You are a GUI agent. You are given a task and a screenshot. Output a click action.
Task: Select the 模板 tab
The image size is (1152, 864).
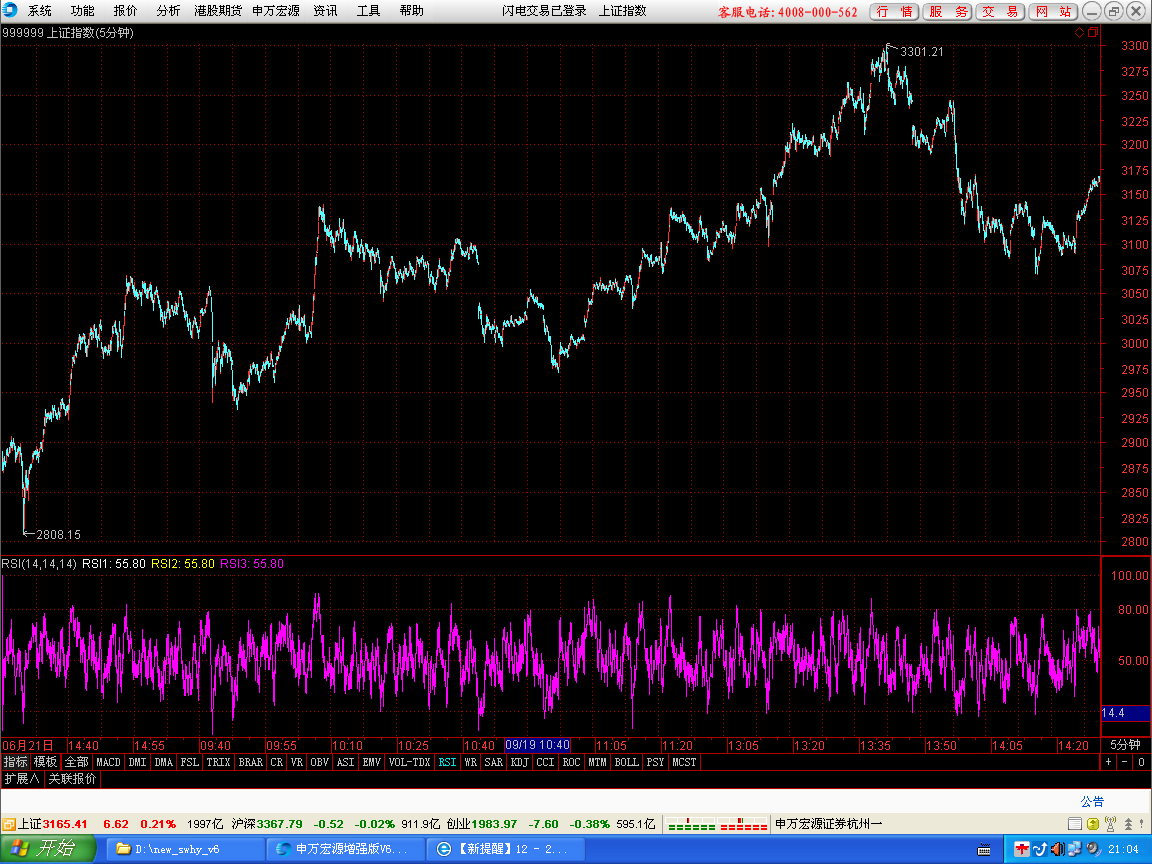point(45,762)
